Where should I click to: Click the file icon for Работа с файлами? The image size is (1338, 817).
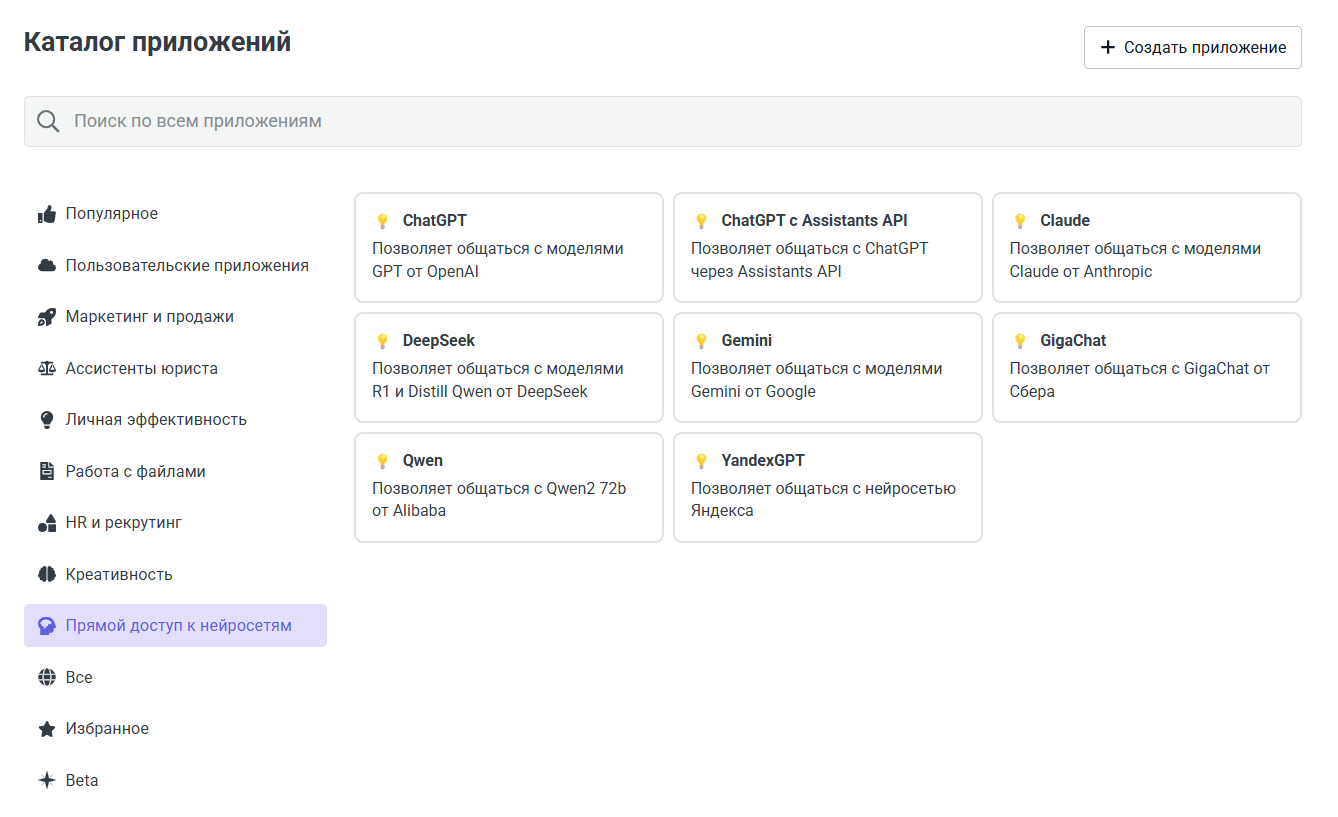click(46, 472)
